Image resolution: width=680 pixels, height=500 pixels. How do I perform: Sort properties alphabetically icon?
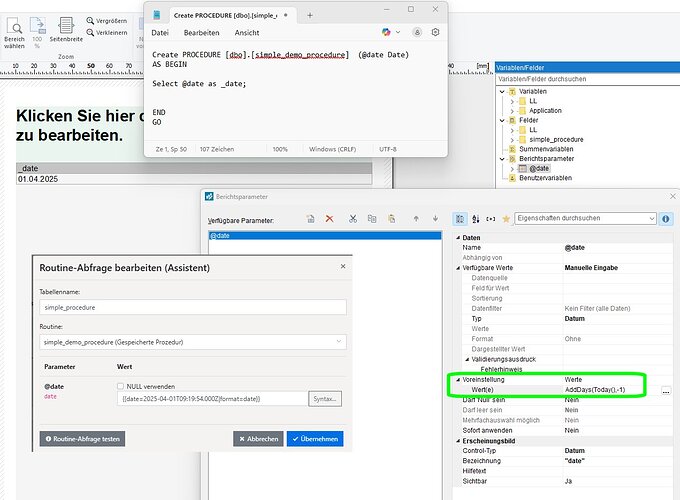coord(476,219)
